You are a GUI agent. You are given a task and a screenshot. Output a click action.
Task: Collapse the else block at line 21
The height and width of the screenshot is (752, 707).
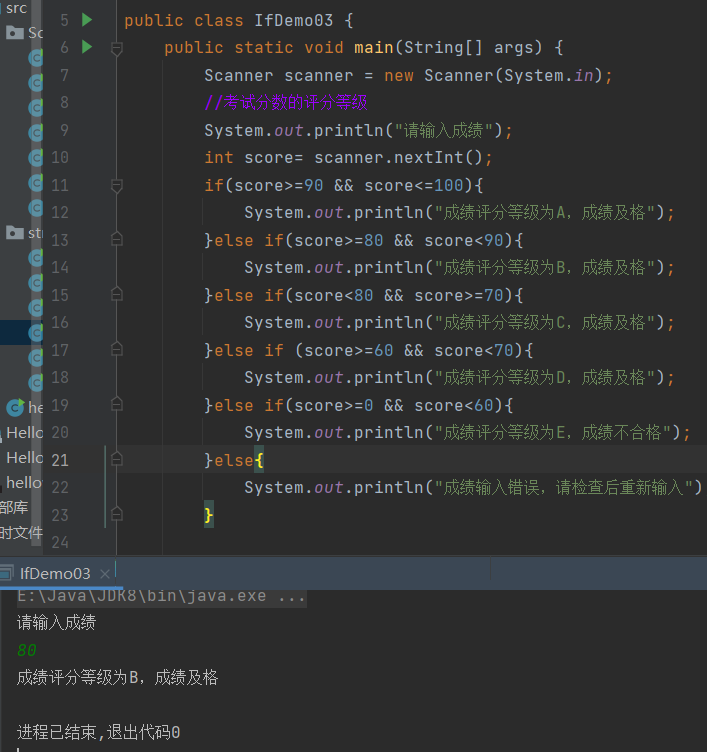point(117,460)
